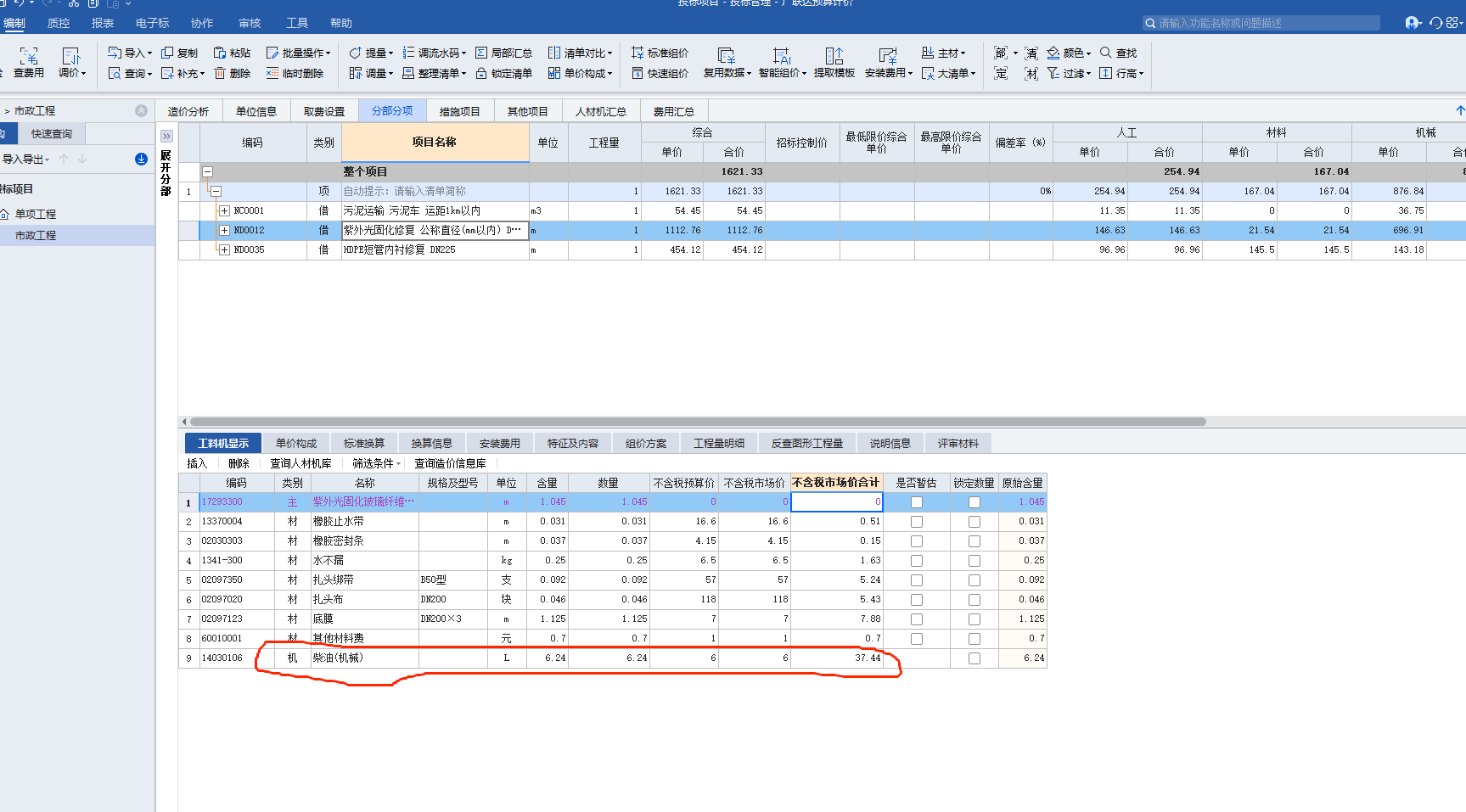Expand the NC0001 row tree node
The image size is (1466, 812).
[x=224, y=210]
